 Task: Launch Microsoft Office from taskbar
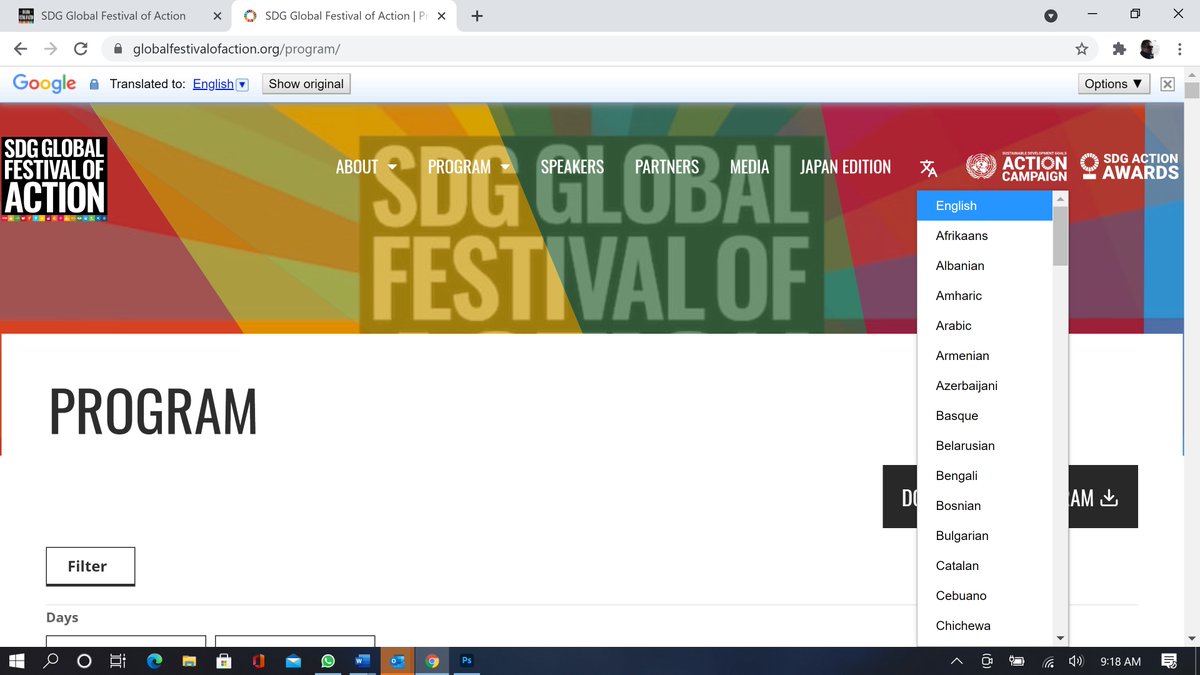(258, 661)
